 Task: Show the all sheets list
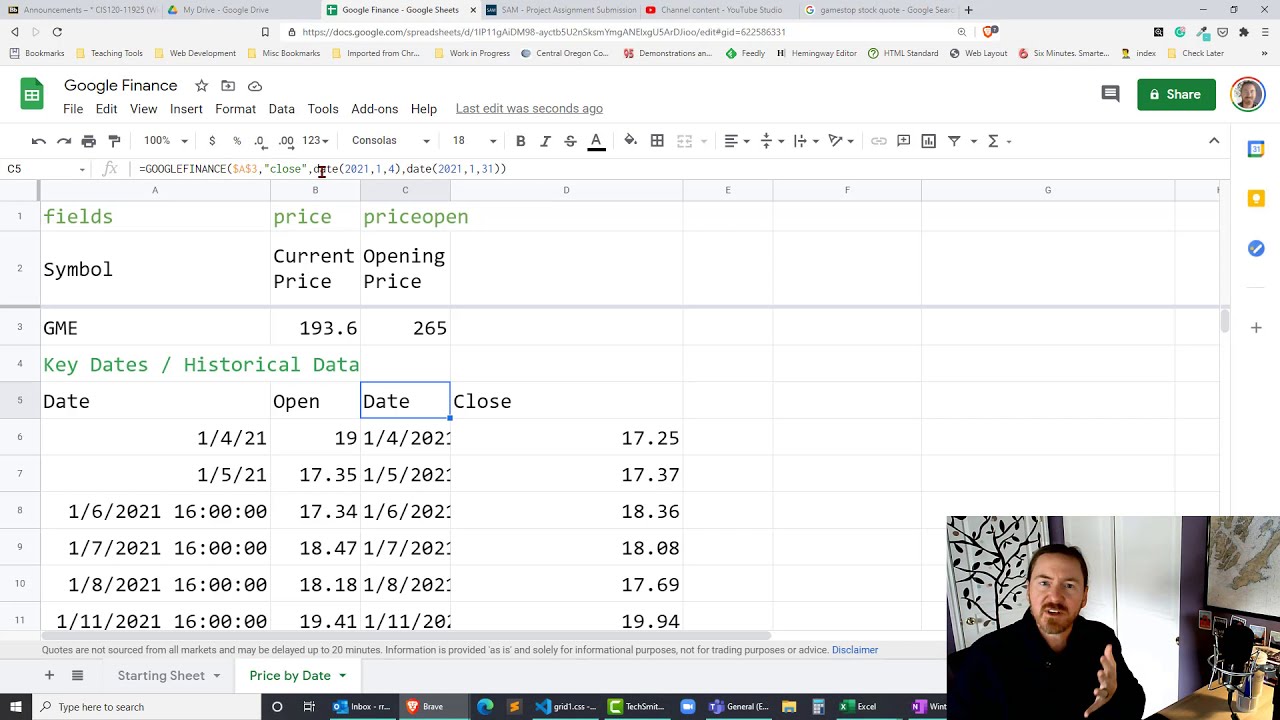click(x=77, y=676)
